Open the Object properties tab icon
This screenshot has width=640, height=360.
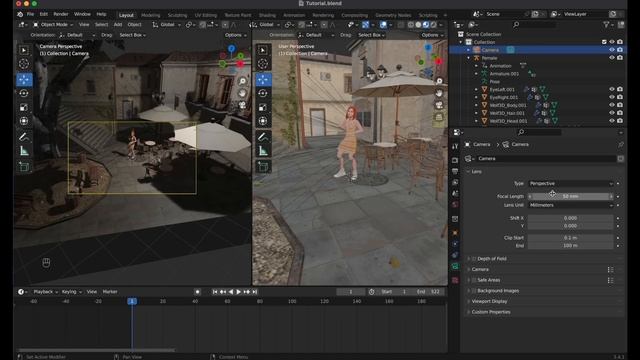tap(455, 233)
